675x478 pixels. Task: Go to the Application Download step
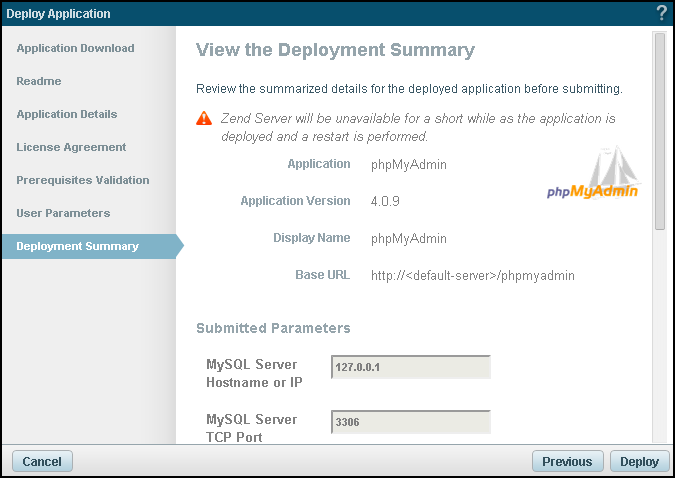(x=75, y=48)
